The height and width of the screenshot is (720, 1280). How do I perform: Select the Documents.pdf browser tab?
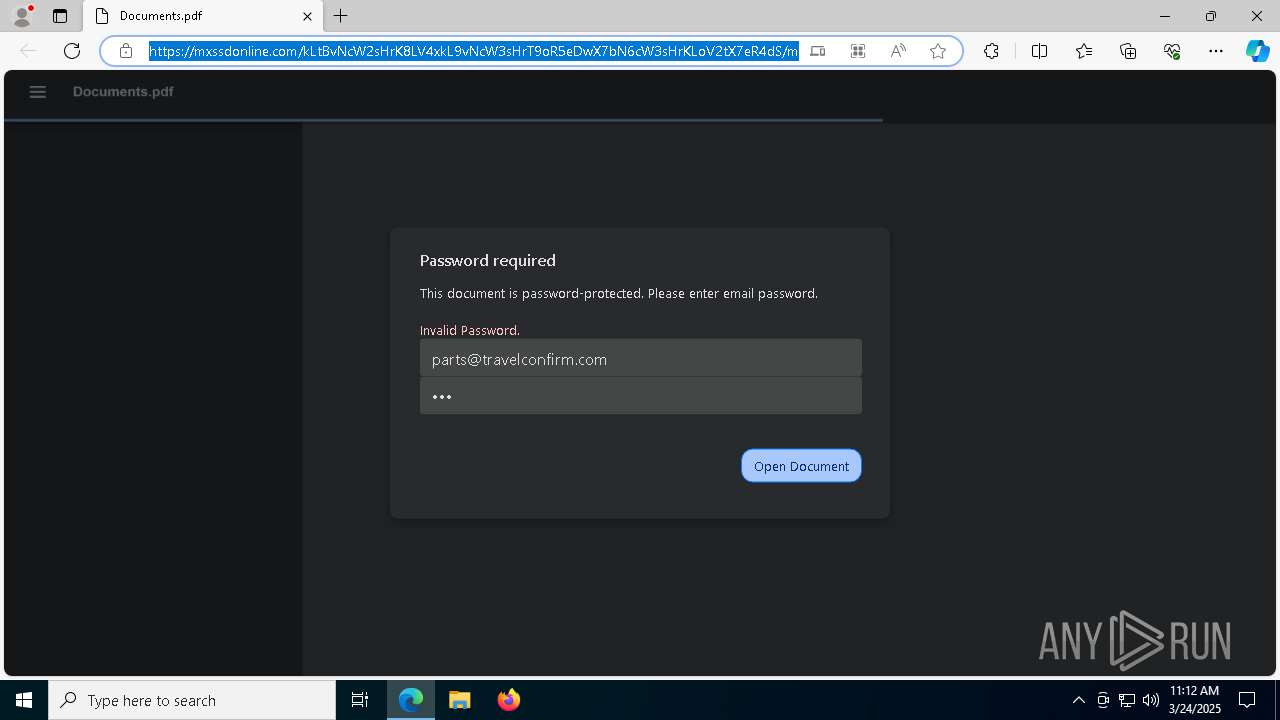point(204,16)
